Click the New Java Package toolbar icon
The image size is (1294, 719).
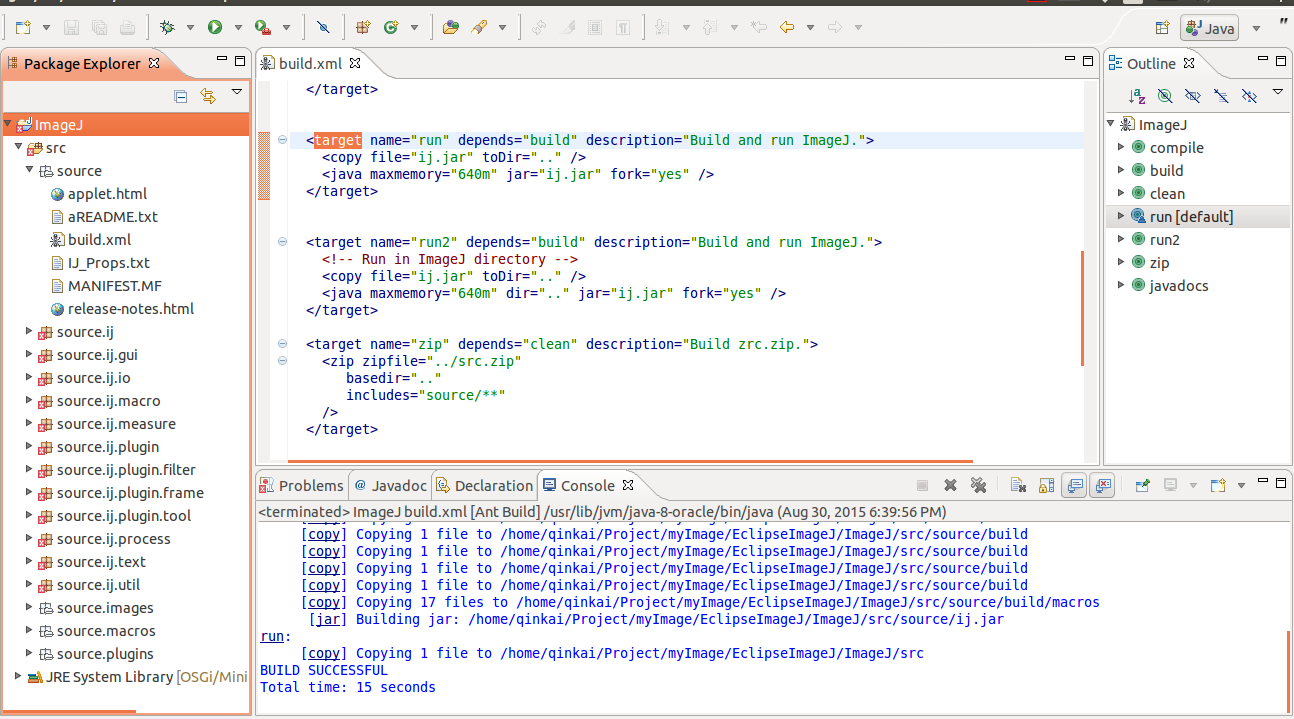pos(363,28)
